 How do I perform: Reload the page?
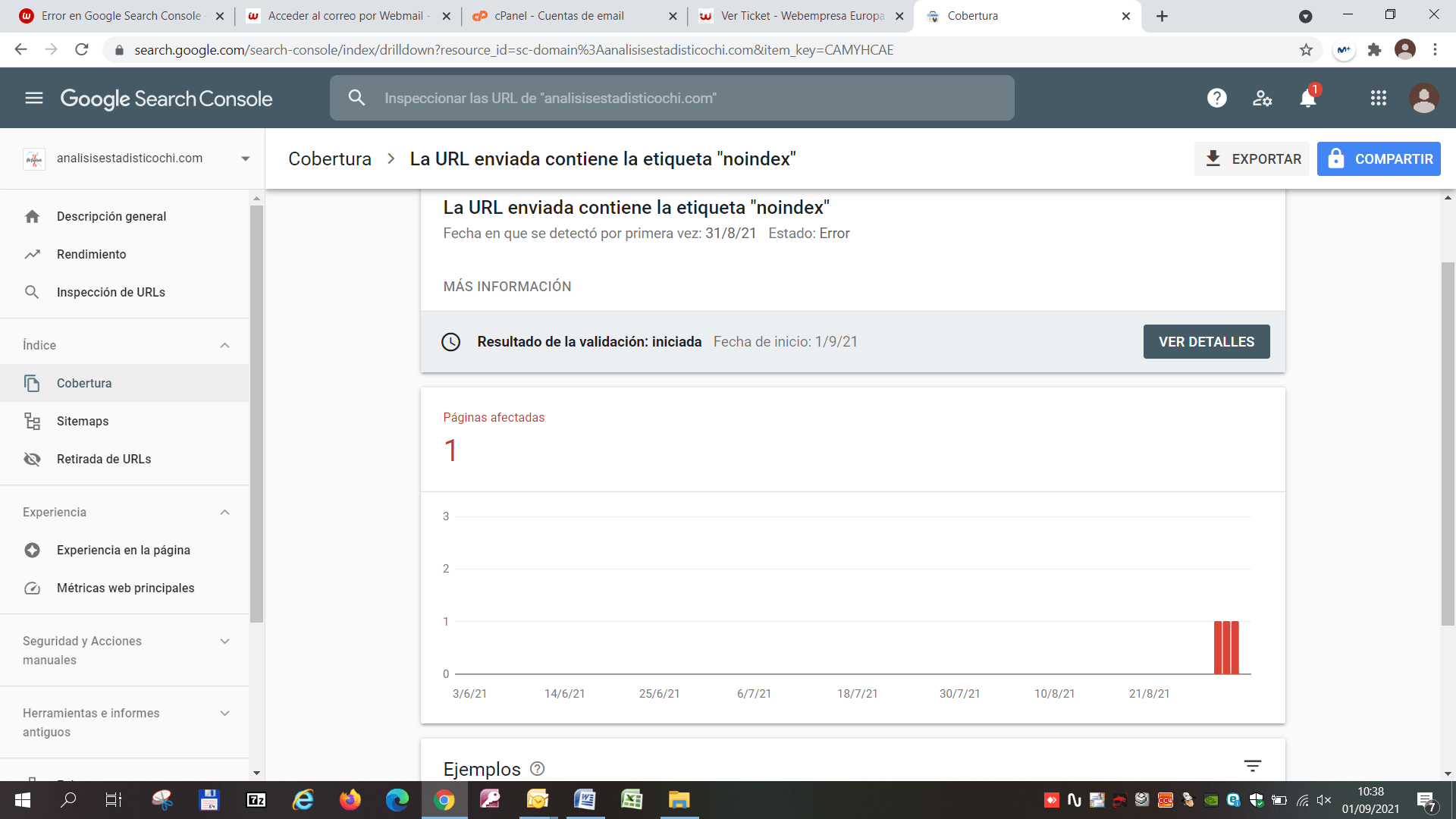tap(82, 50)
